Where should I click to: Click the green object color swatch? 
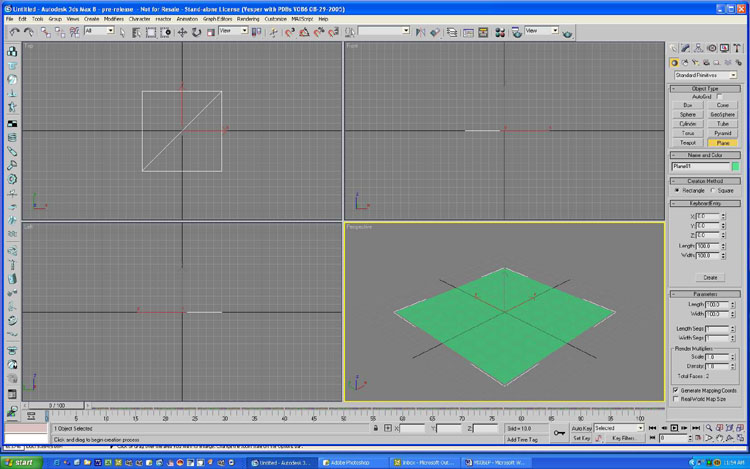coord(735,166)
